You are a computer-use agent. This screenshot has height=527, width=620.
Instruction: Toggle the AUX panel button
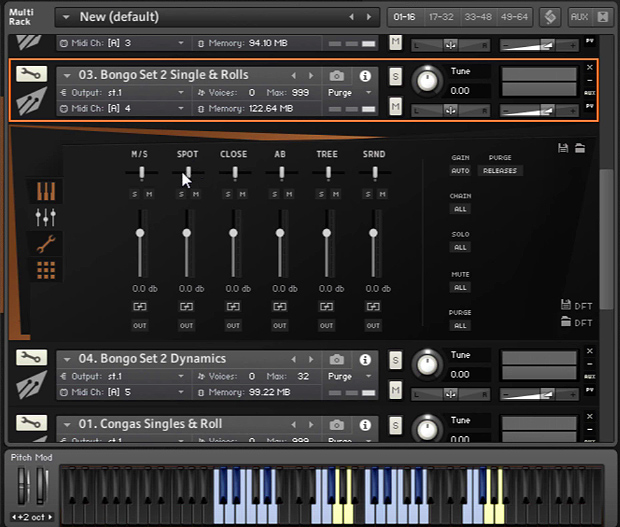click(x=579, y=17)
